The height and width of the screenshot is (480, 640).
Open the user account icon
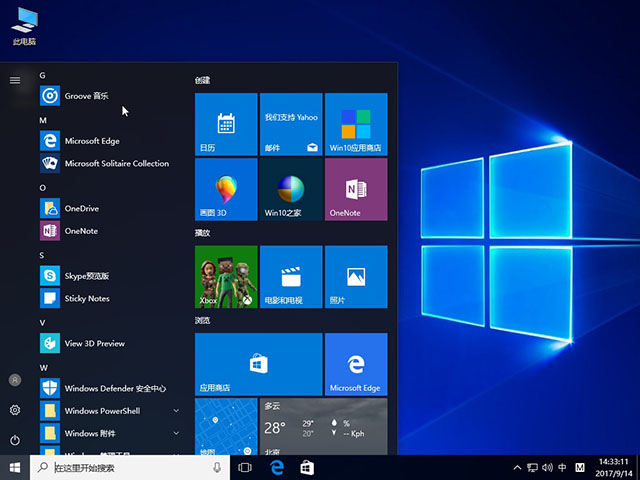click(15, 380)
